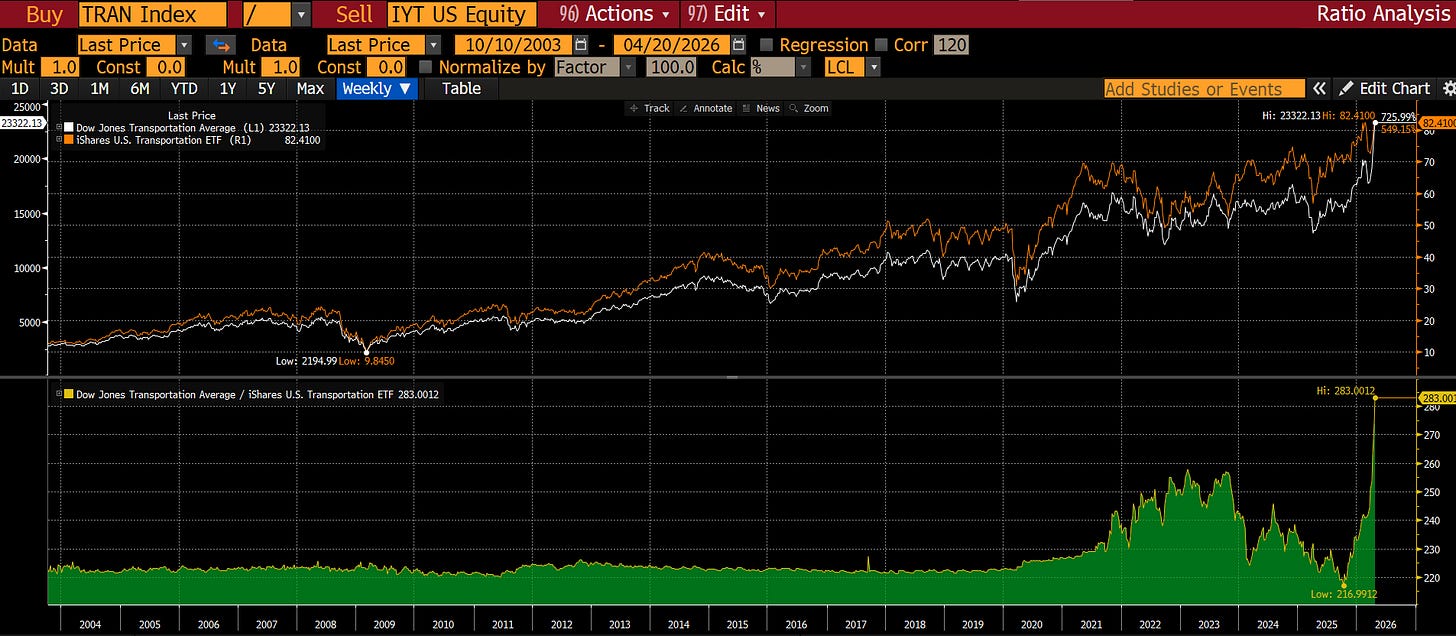This screenshot has height=636, width=1456.
Task: Open chart settings gear icon
Action: point(1447,88)
